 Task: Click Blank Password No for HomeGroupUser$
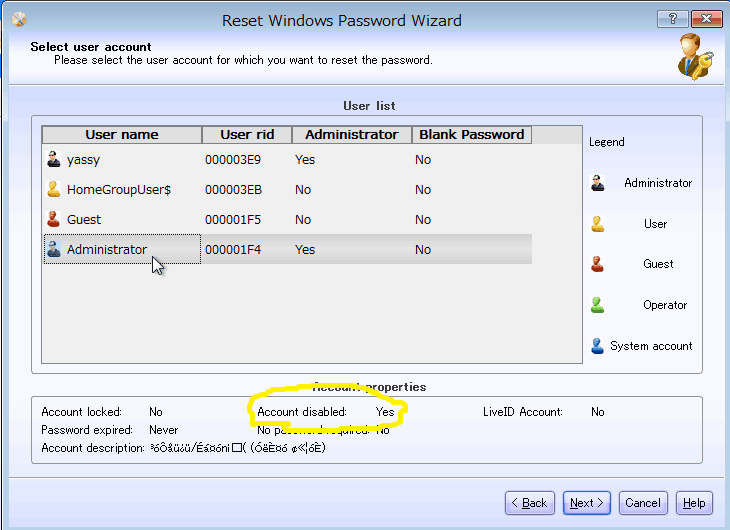pos(423,190)
